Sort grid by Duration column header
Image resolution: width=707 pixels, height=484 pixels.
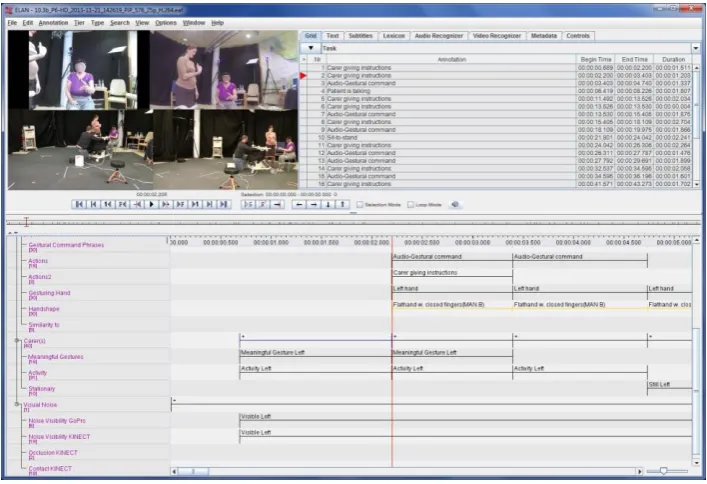click(674, 59)
